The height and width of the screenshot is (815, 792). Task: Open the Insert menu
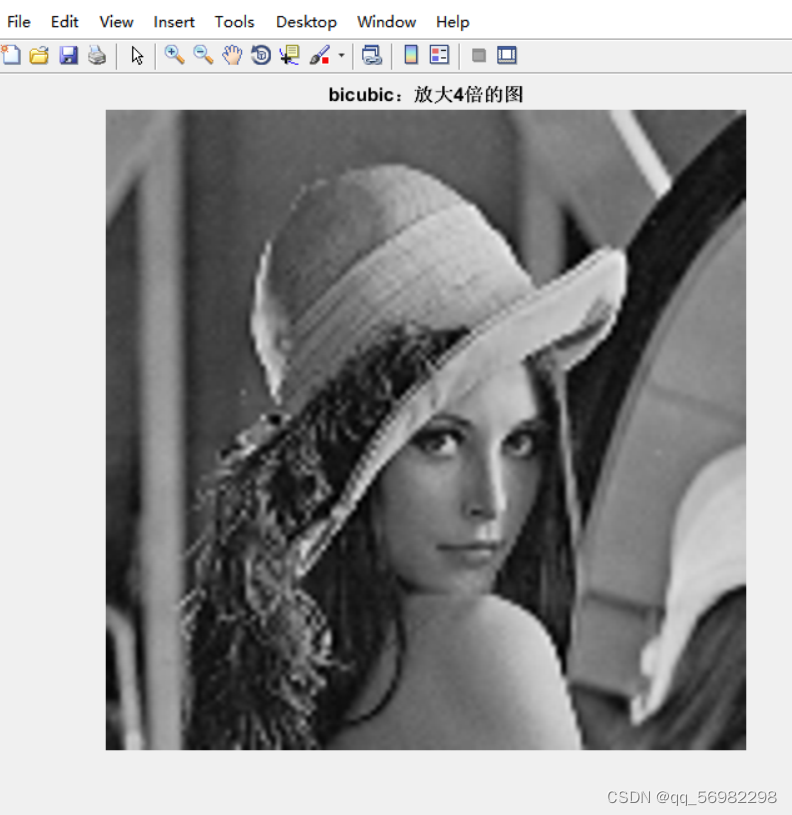tap(174, 22)
